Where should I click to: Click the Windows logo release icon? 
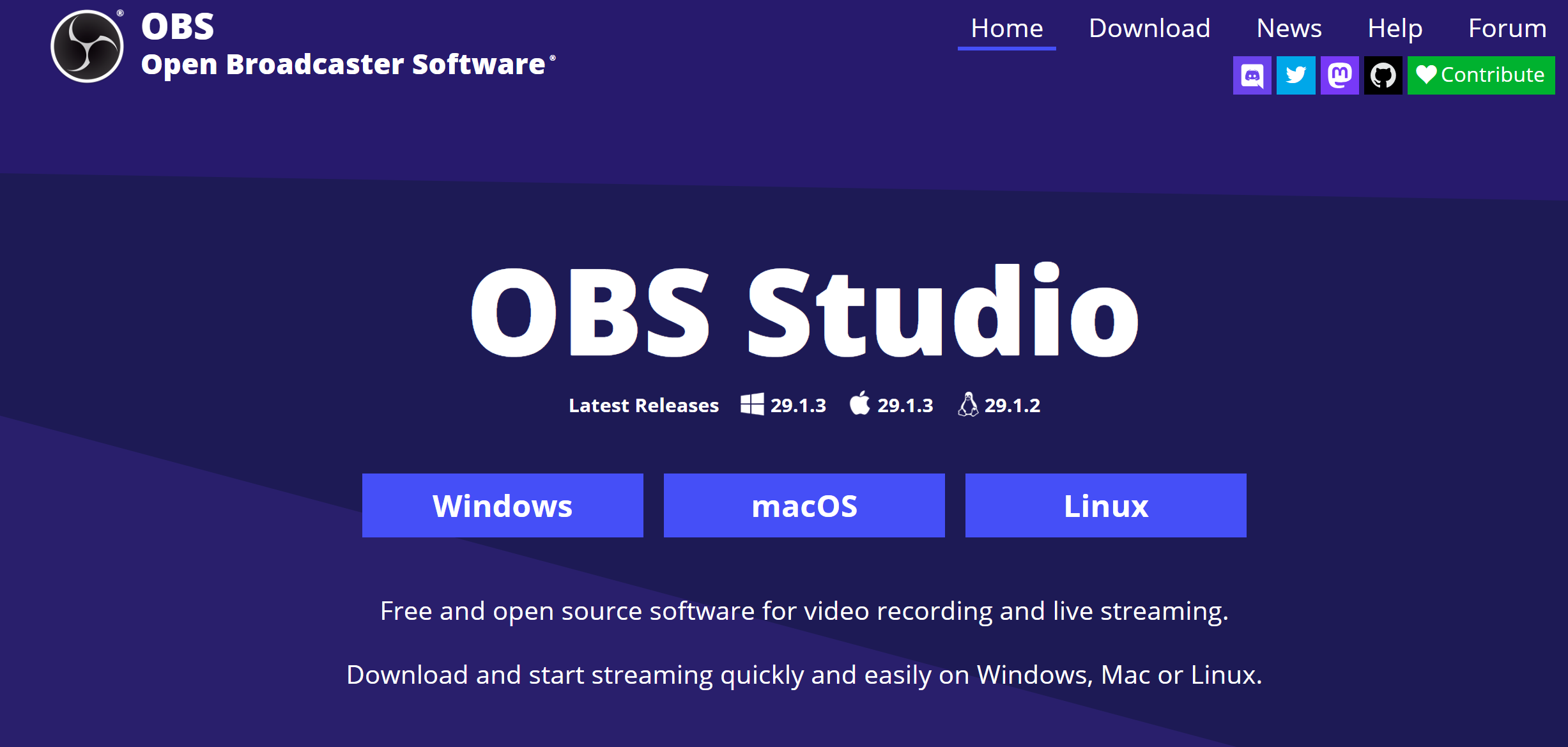[x=752, y=404]
